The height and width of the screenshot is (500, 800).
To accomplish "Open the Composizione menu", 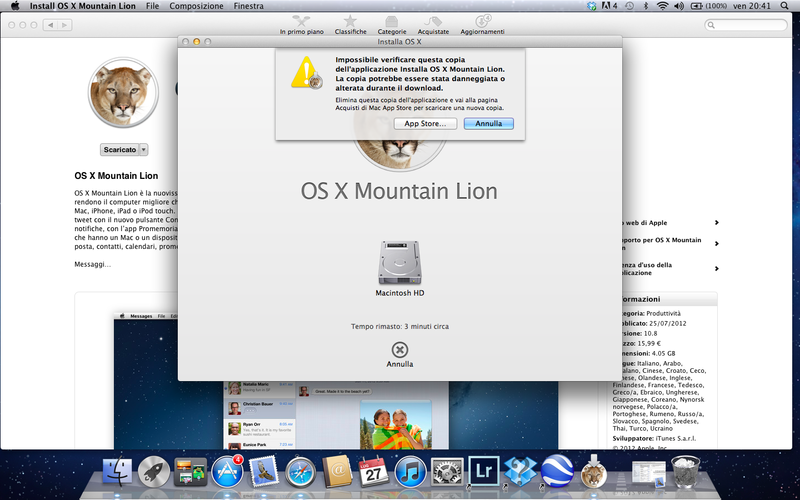I will coord(196,6).
